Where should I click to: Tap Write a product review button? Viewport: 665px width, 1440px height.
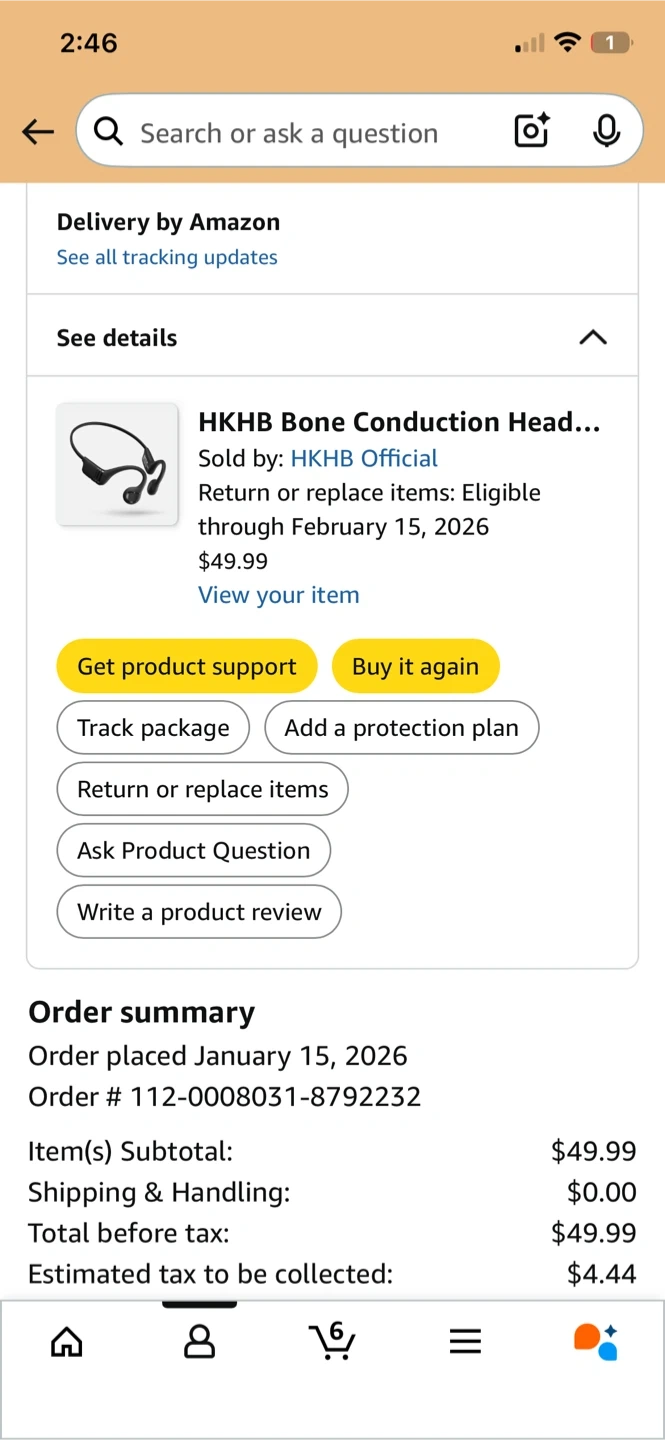(199, 912)
